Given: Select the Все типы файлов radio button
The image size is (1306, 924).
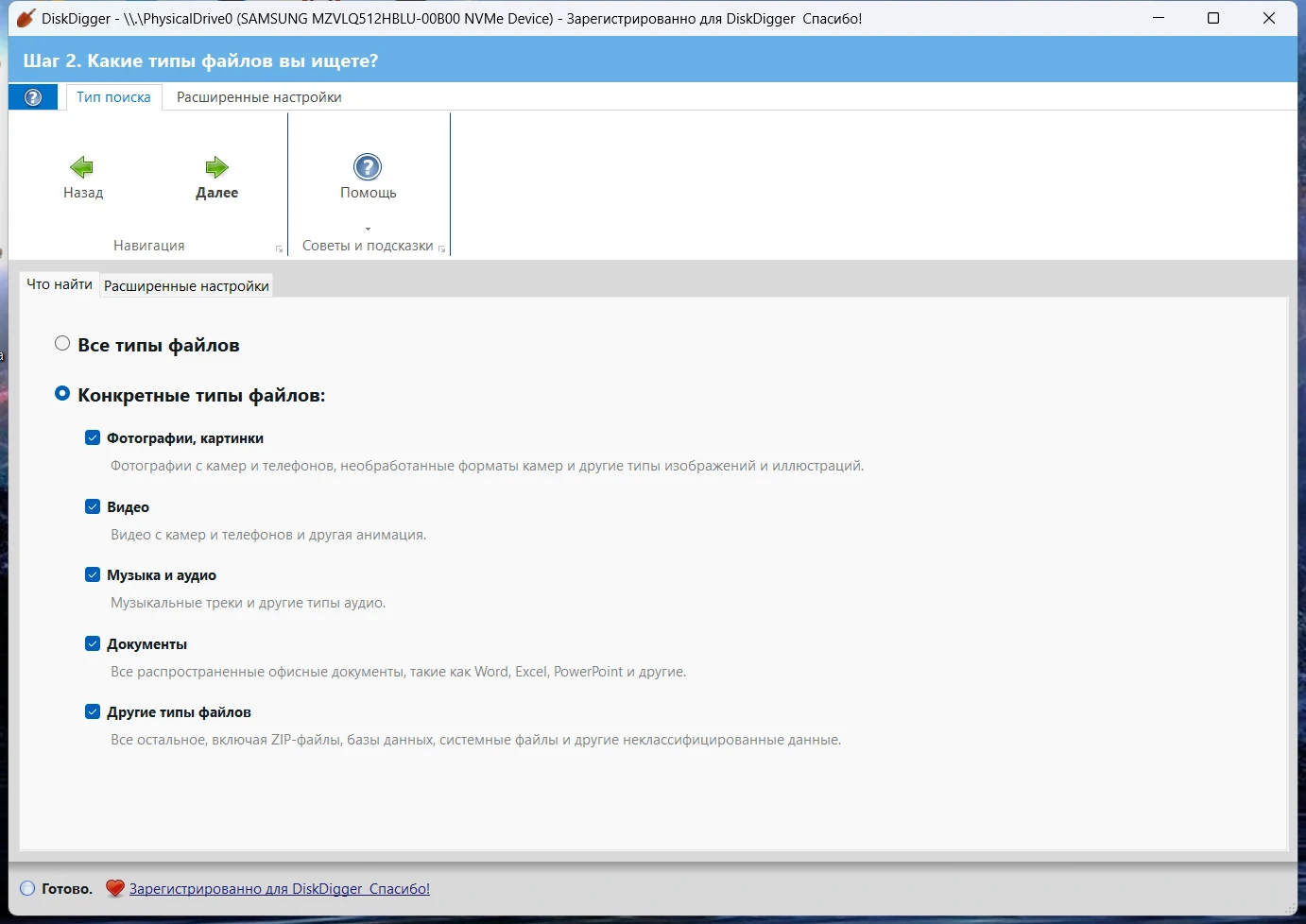Looking at the screenshot, I should click(62, 344).
